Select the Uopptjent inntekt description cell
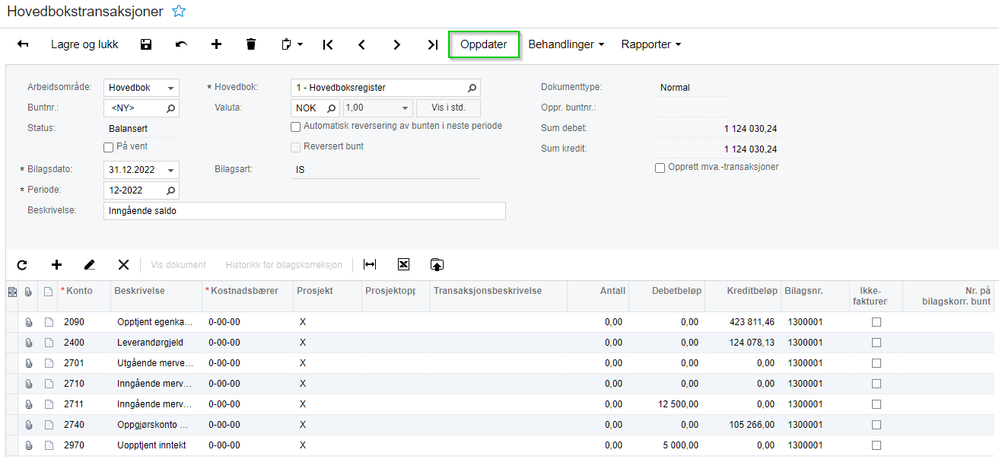999x457 pixels. 157,445
